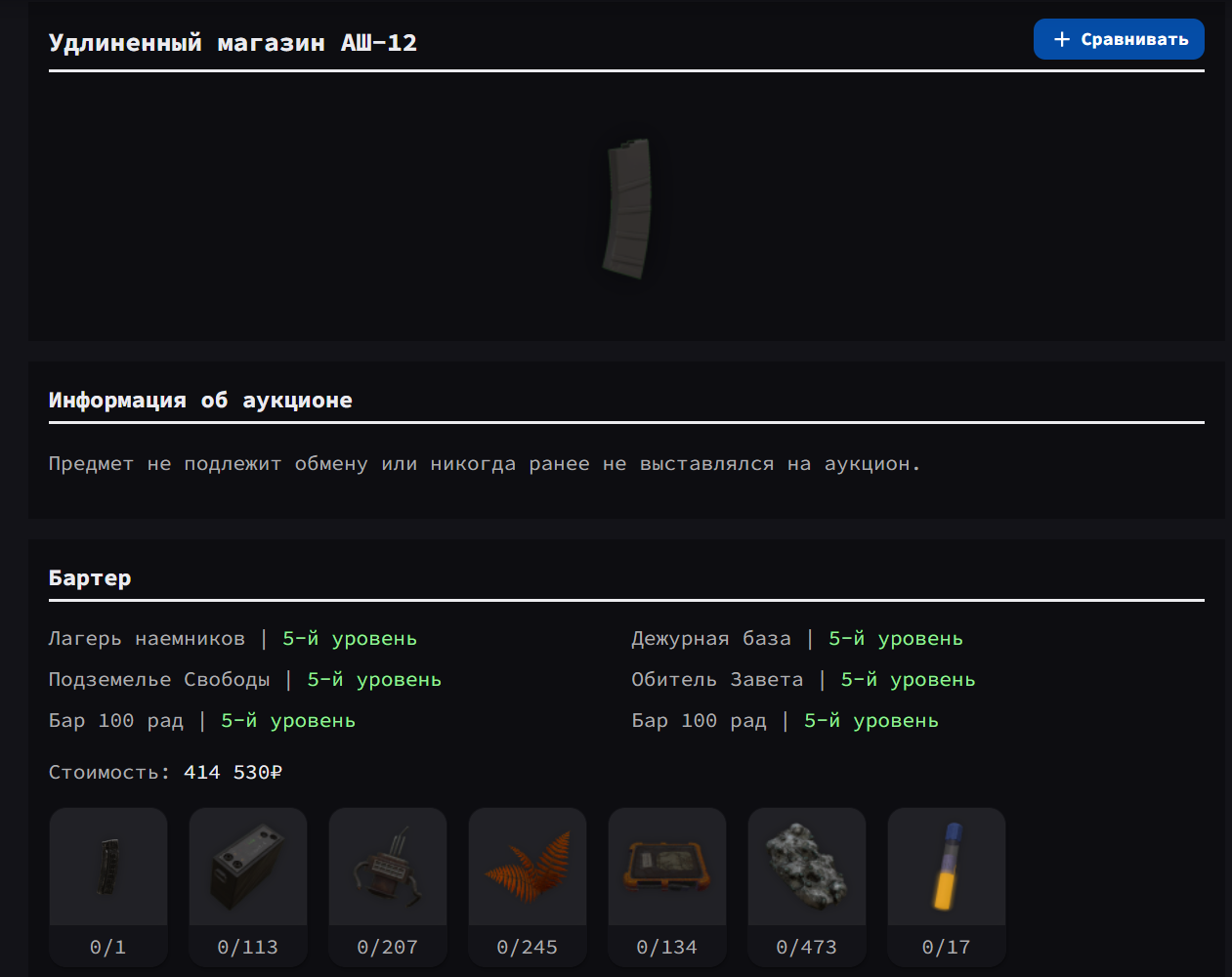Viewport: 1232px width, 977px height.
Task: Click the 0/134 quantity label
Action: tap(667, 947)
